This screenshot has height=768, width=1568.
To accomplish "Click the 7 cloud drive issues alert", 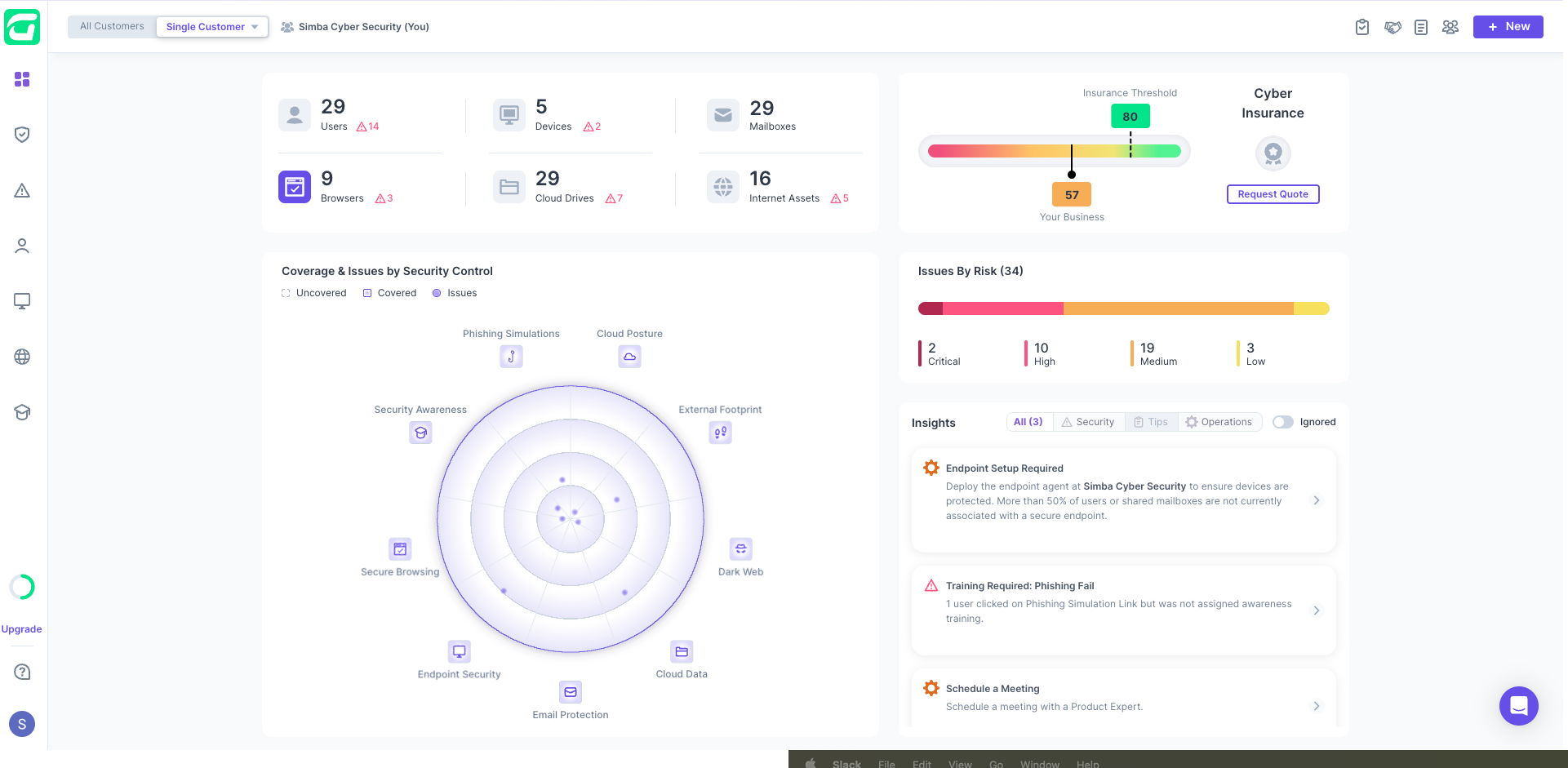I will (615, 198).
